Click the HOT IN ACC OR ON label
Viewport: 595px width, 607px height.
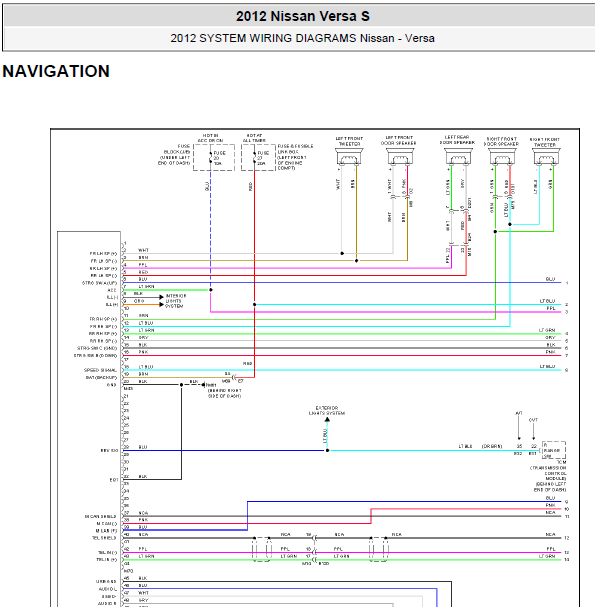coord(210,138)
